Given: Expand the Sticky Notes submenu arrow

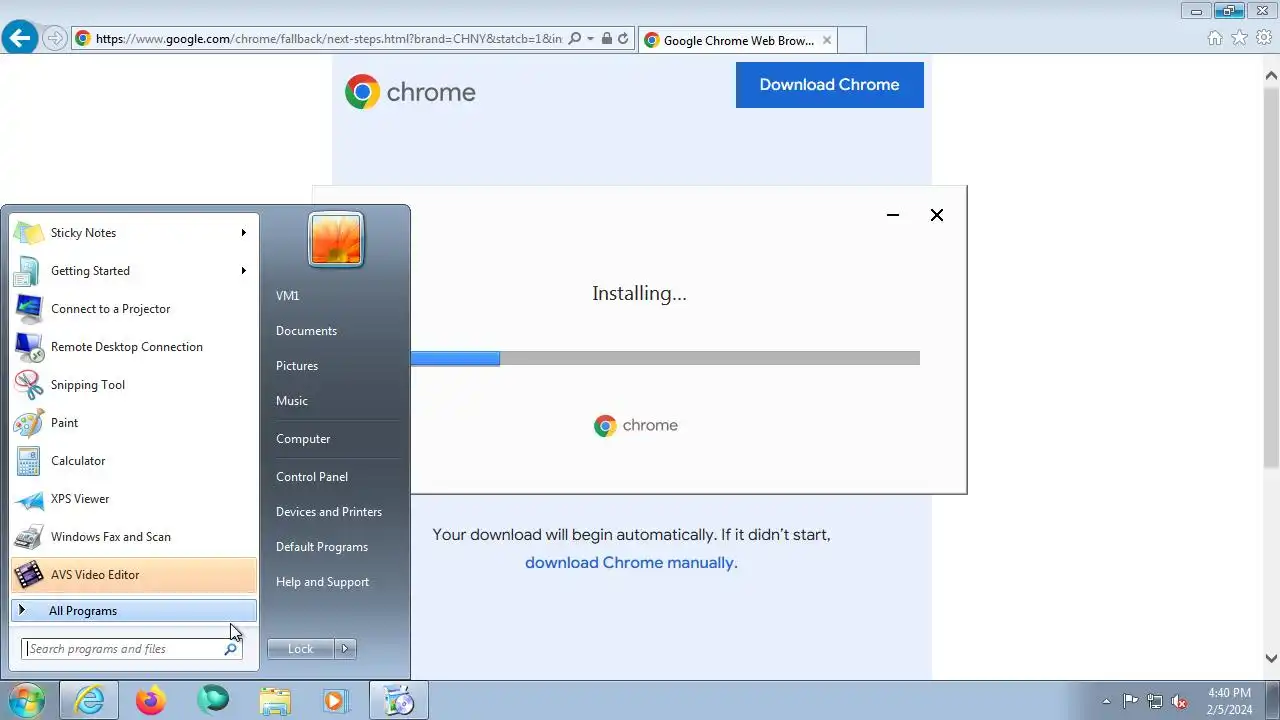Looking at the screenshot, I should [x=243, y=233].
